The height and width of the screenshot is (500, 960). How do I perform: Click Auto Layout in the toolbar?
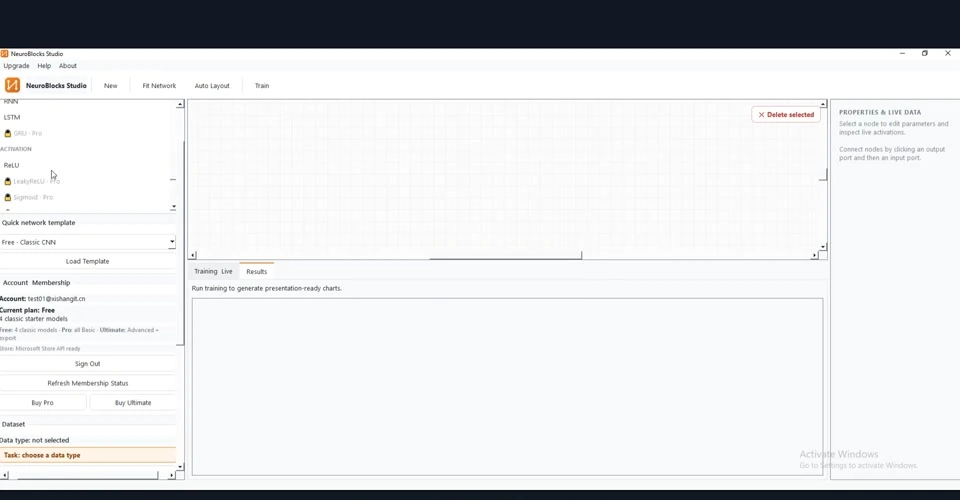[212, 86]
